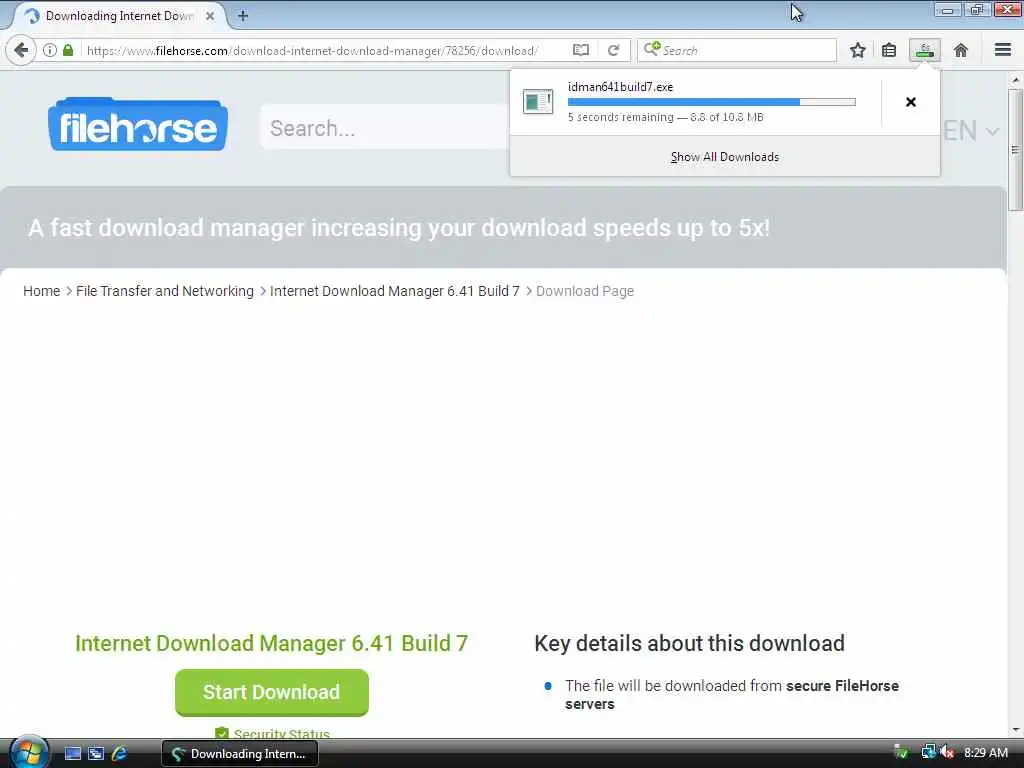The height and width of the screenshot is (768, 1024).
Task: Select the Downloading Internet Download tab
Action: click(120, 16)
